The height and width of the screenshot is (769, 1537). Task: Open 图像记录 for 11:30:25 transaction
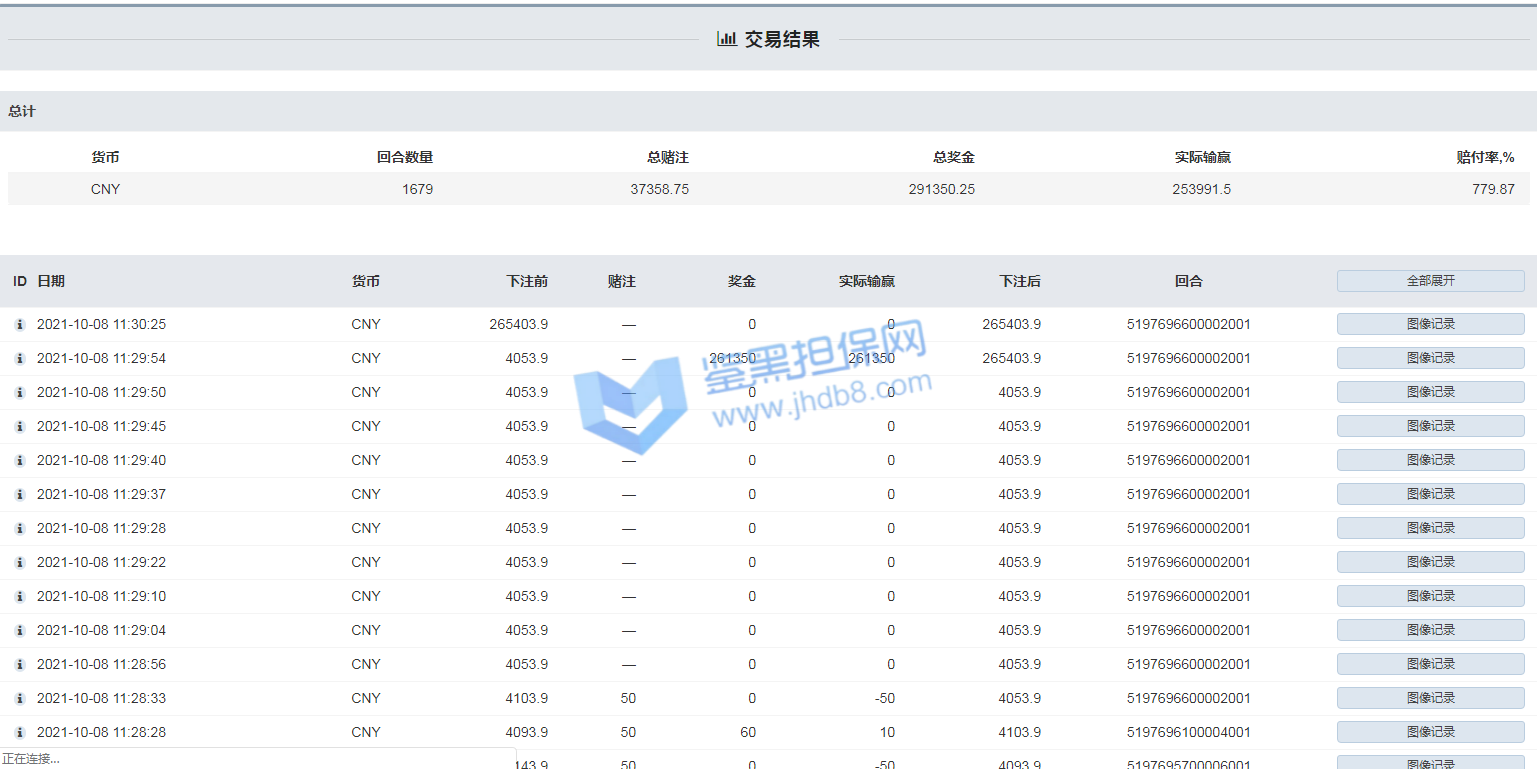1430,324
